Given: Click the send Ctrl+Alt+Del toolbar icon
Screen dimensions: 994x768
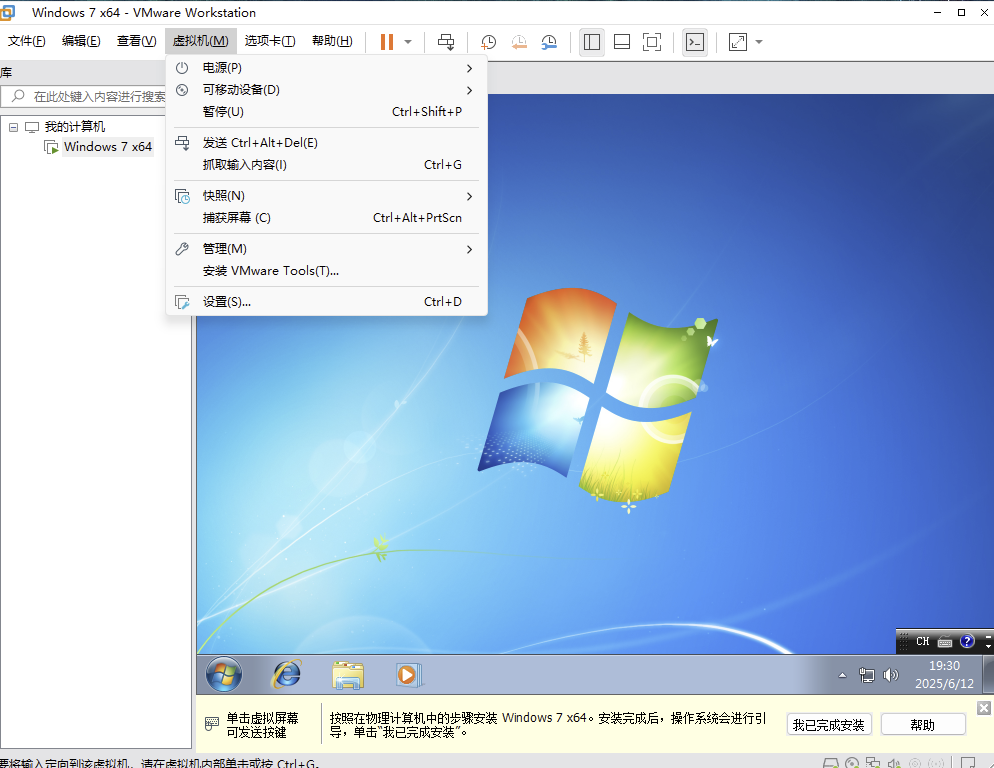Looking at the screenshot, I should 446,42.
